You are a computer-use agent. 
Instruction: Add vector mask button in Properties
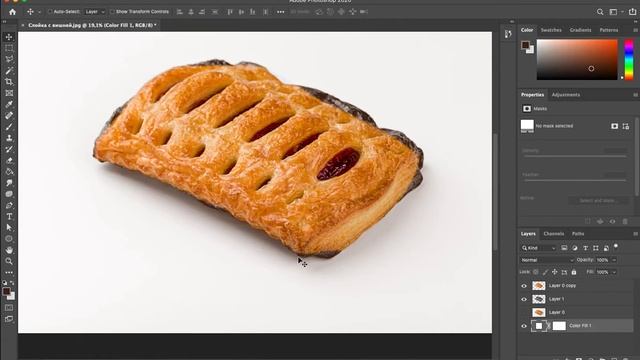click(x=626, y=126)
